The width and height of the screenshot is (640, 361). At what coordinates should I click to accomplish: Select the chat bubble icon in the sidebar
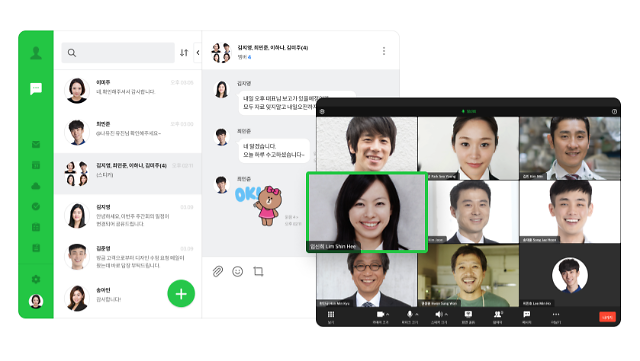[36, 89]
